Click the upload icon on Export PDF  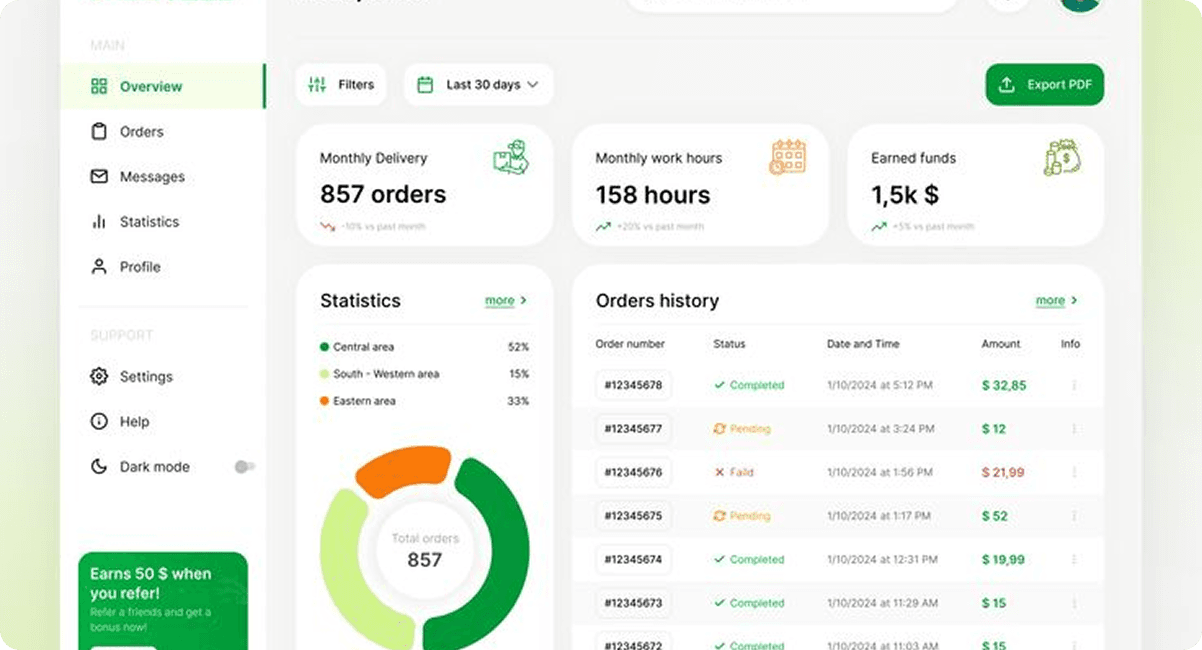pos(1007,85)
